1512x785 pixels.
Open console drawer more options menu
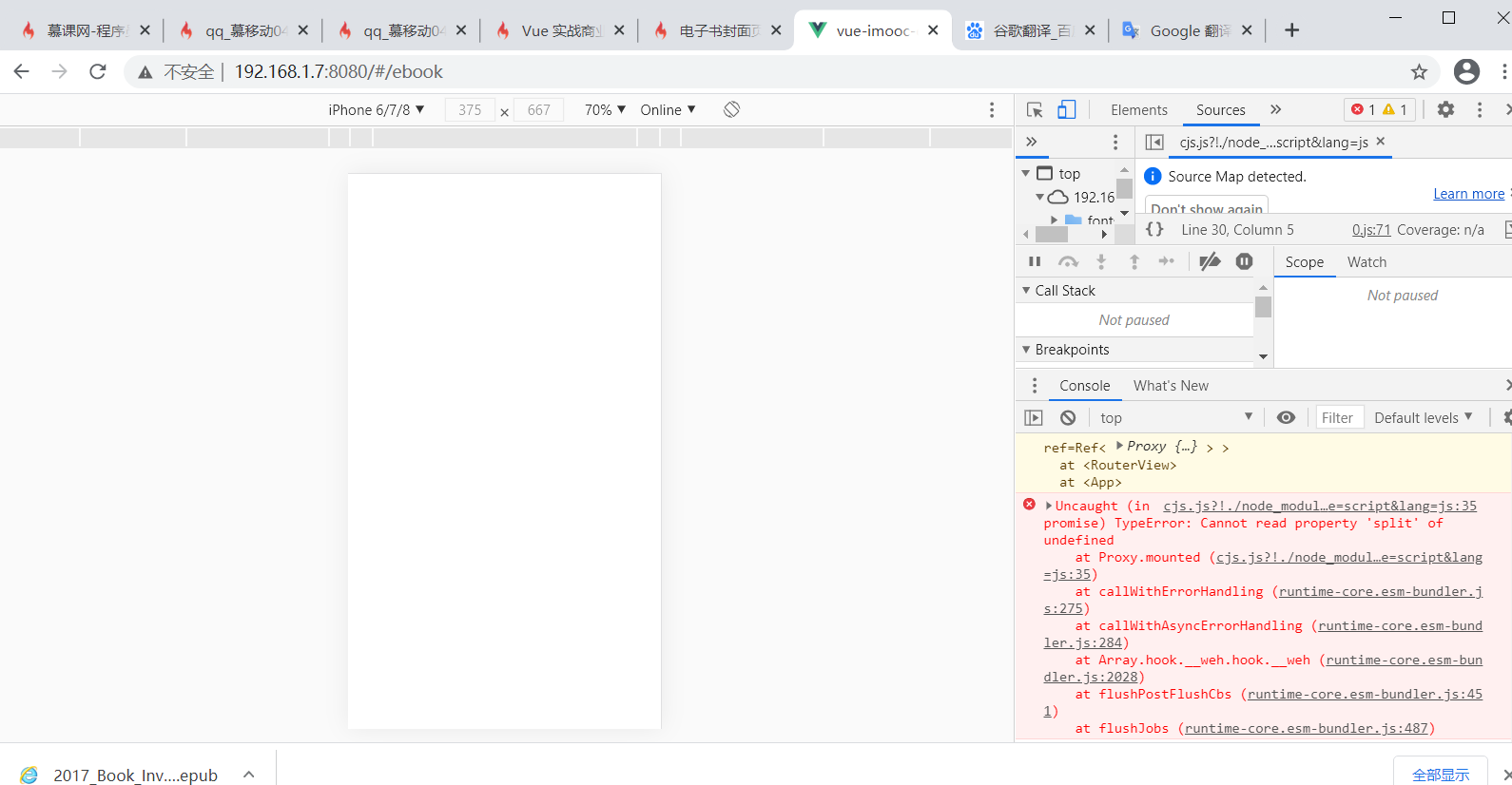[1035, 385]
